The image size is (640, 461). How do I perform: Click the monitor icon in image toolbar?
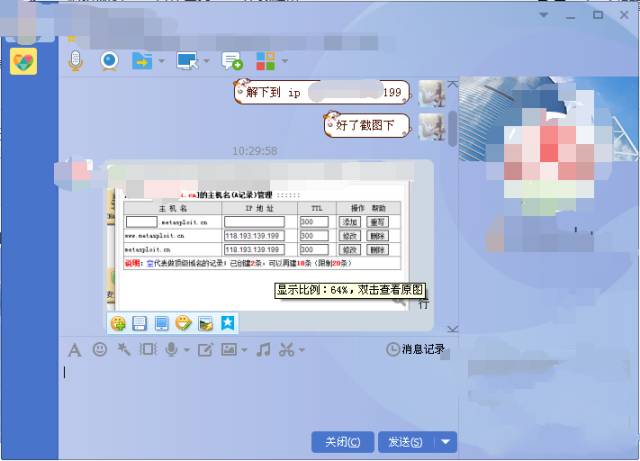[x=162, y=323]
